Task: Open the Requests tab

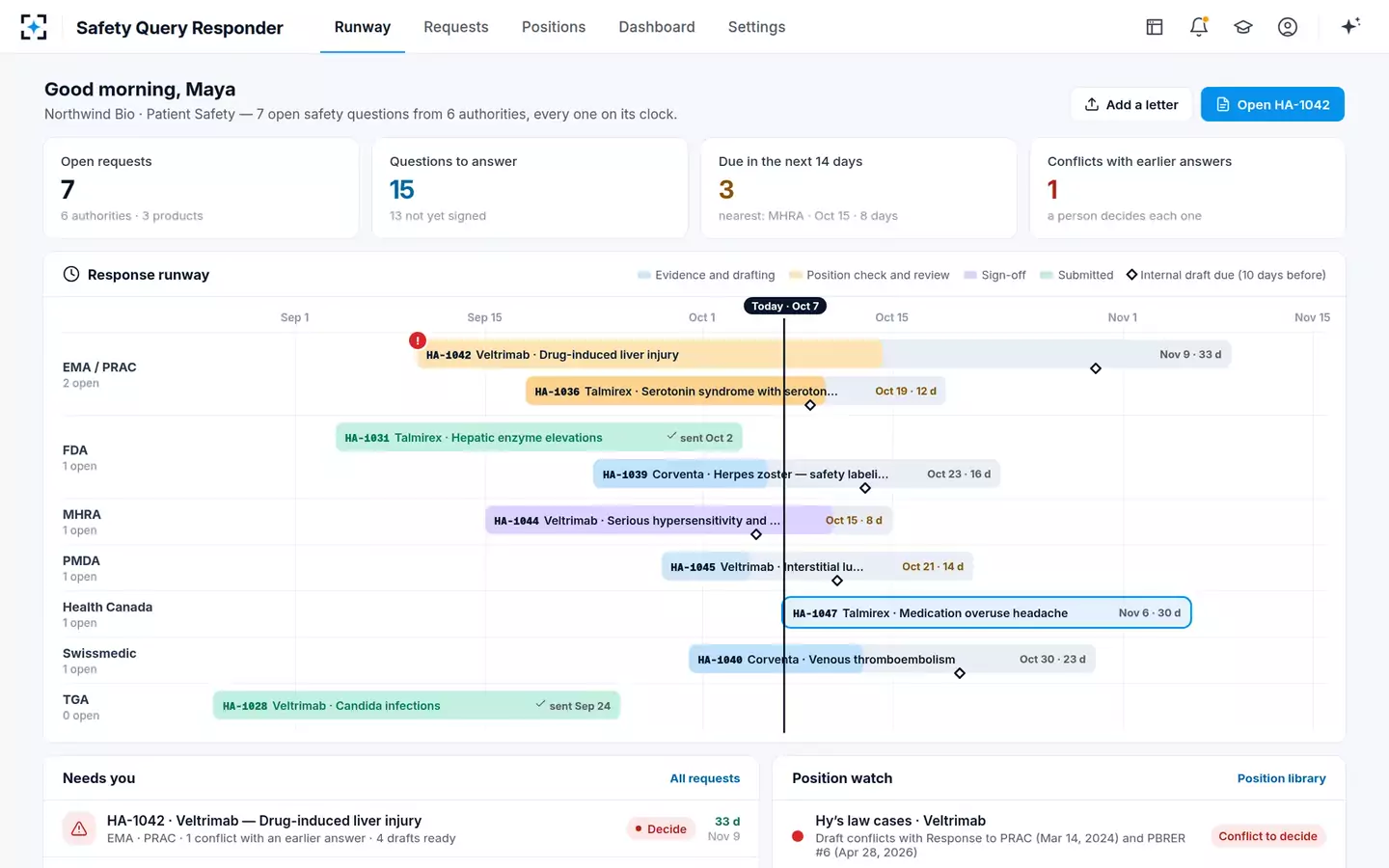Action: click(456, 27)
